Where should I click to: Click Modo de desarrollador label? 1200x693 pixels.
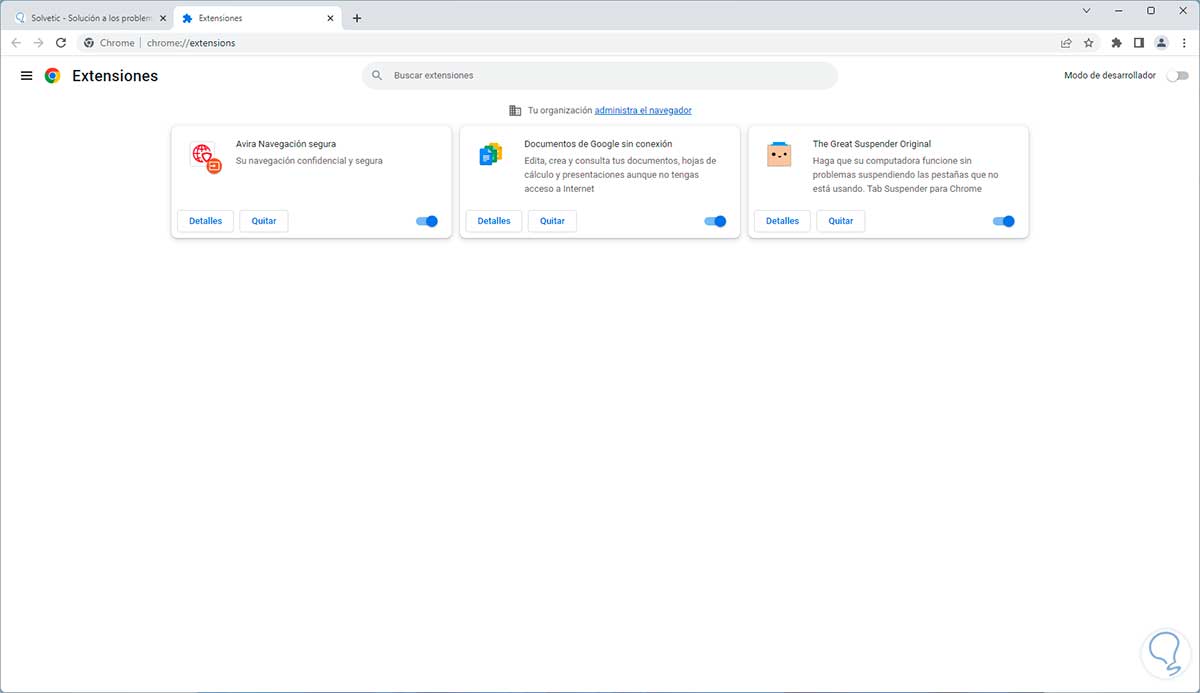pyautogui.click(x=1110, y=75)
